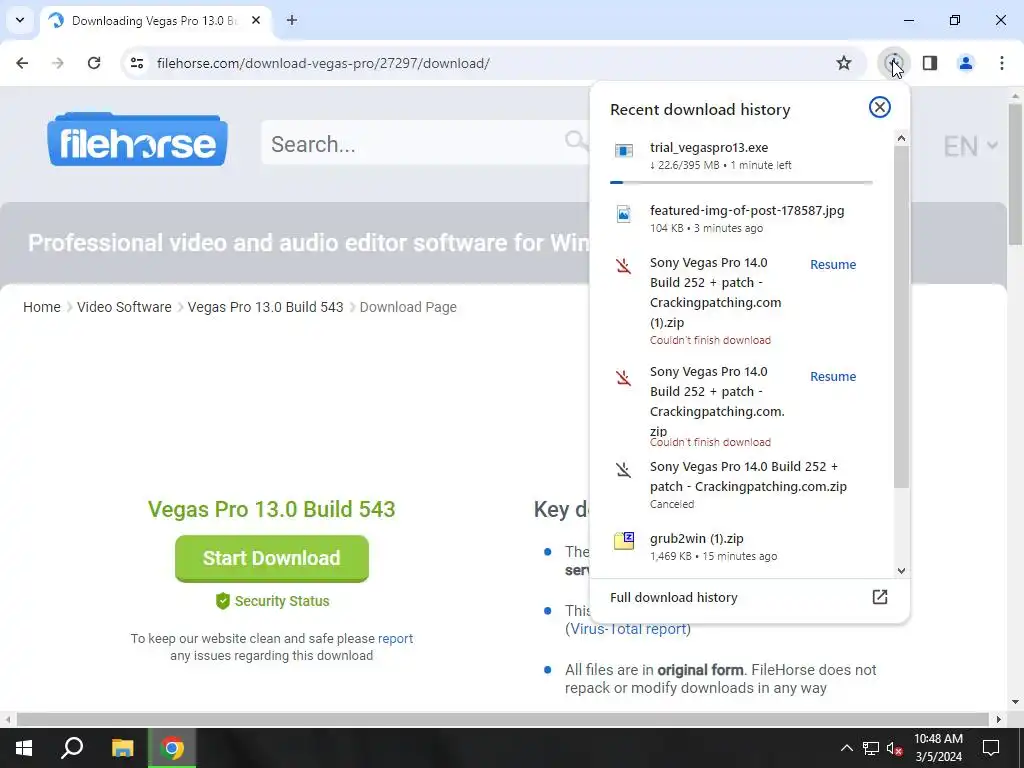Open the EN language dropdown
The width and height of the screenshot is (1024, 768).
pyautogui.click(x=970, y=146)
